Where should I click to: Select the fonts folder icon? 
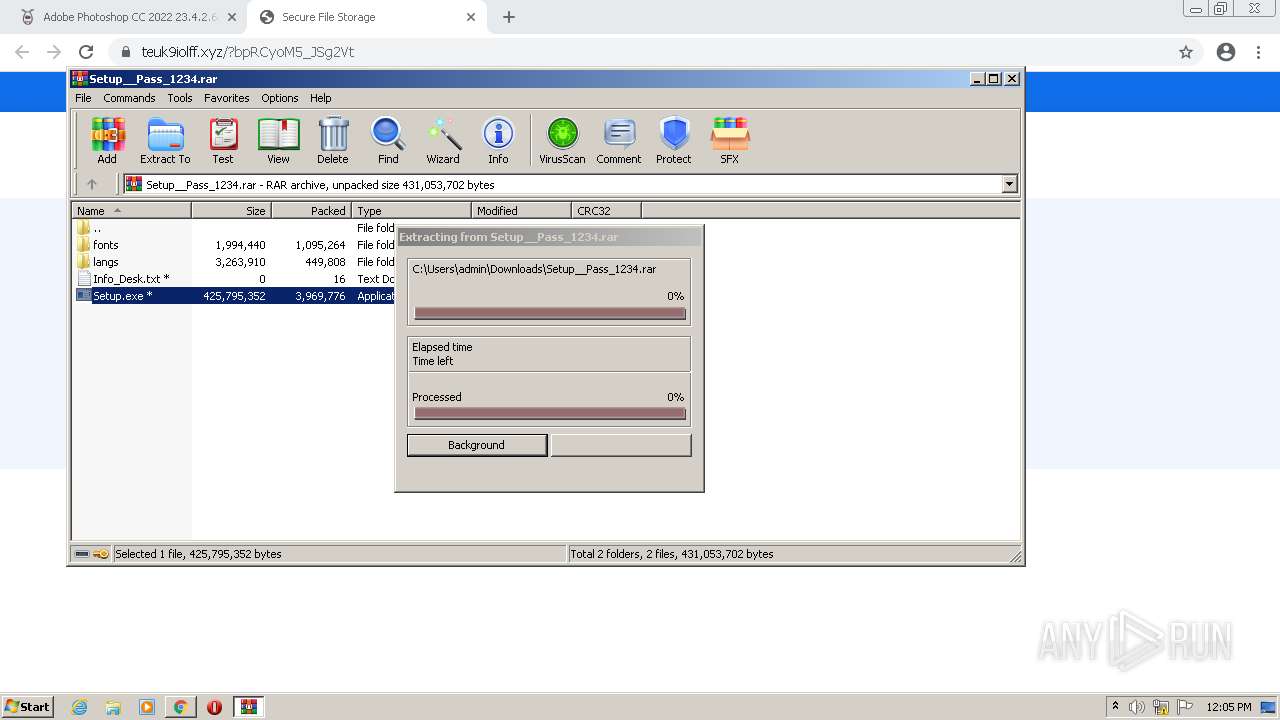coord(84,245)
